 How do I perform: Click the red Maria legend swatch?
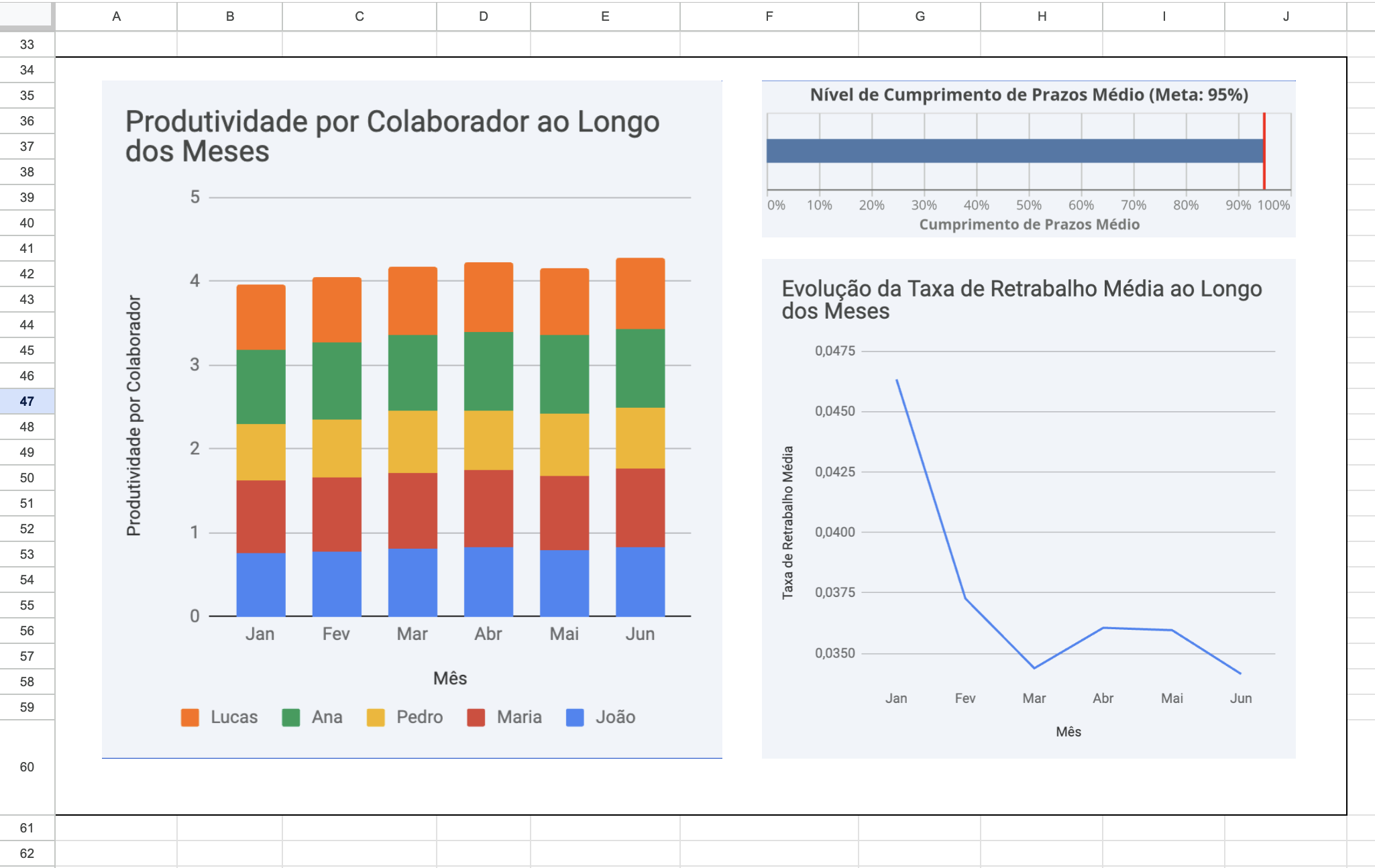pyautogui.click(x=476, y=717)
